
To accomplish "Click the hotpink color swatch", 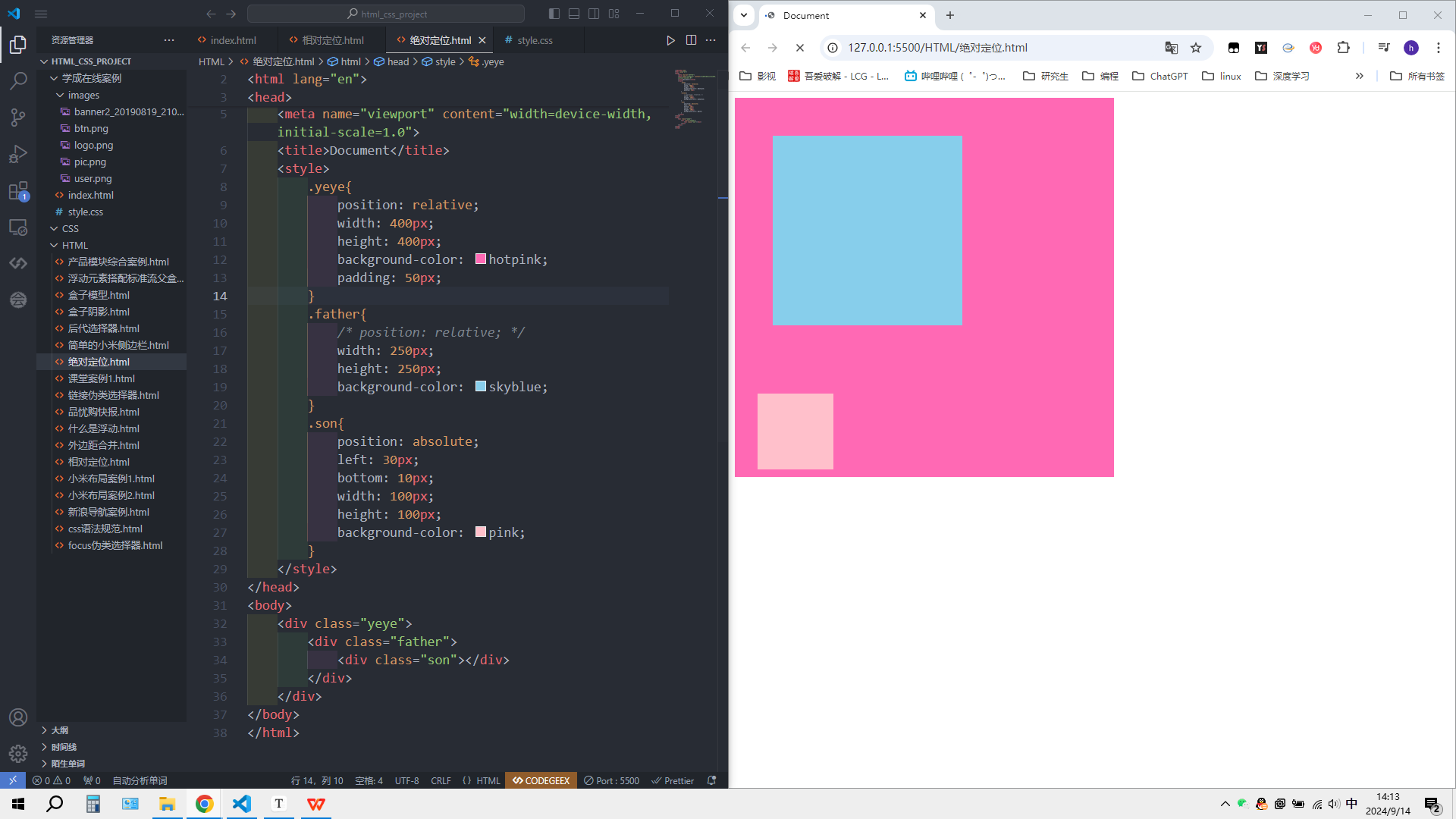I will click(x=481, y=259).
